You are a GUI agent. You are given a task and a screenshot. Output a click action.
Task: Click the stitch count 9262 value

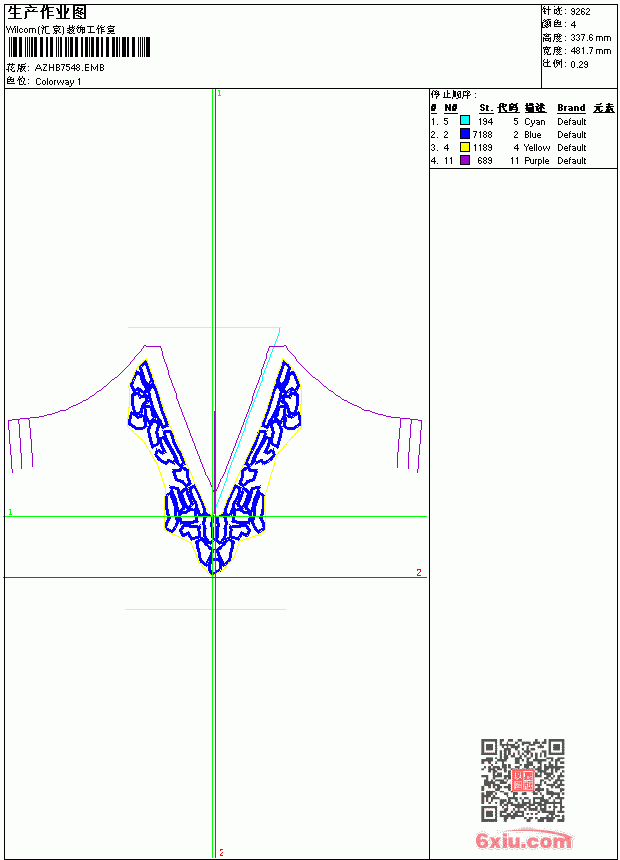[580, 12]
